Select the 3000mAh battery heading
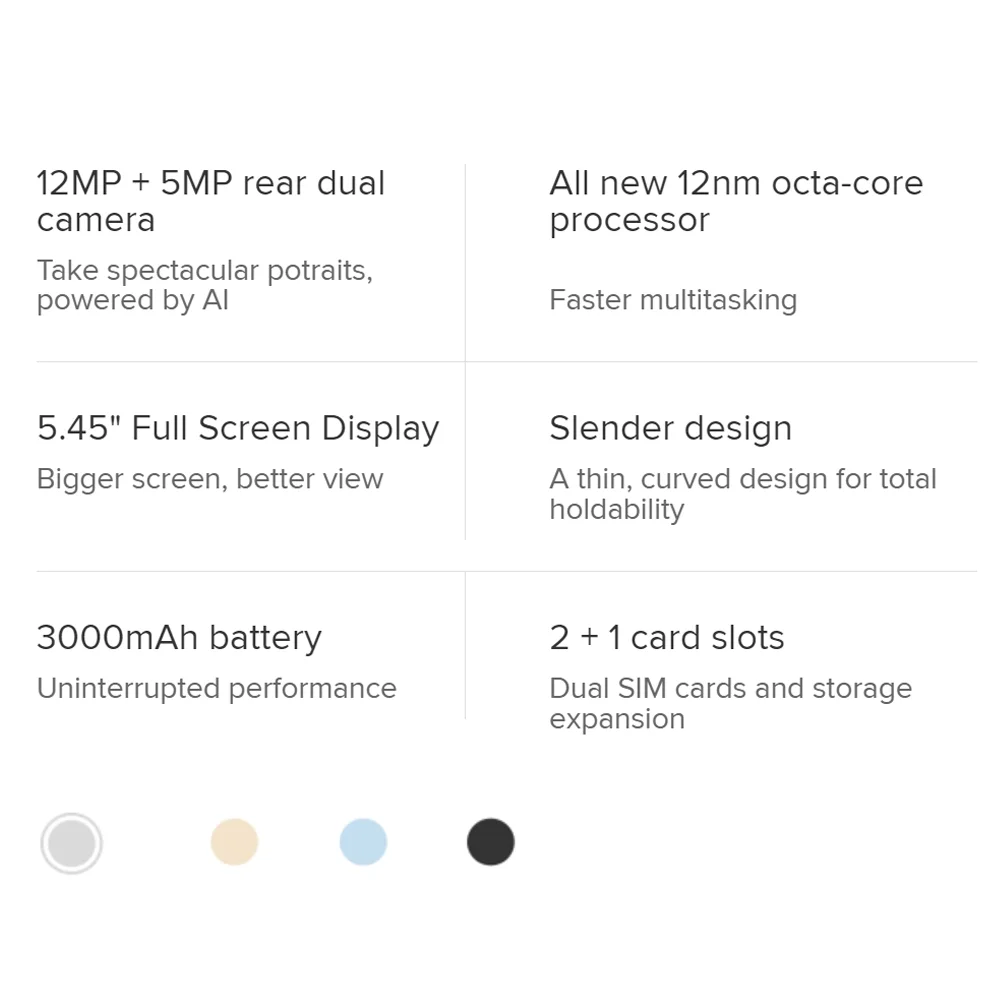The height and width of the screenshot is (1000, 1000). point(179,638)
